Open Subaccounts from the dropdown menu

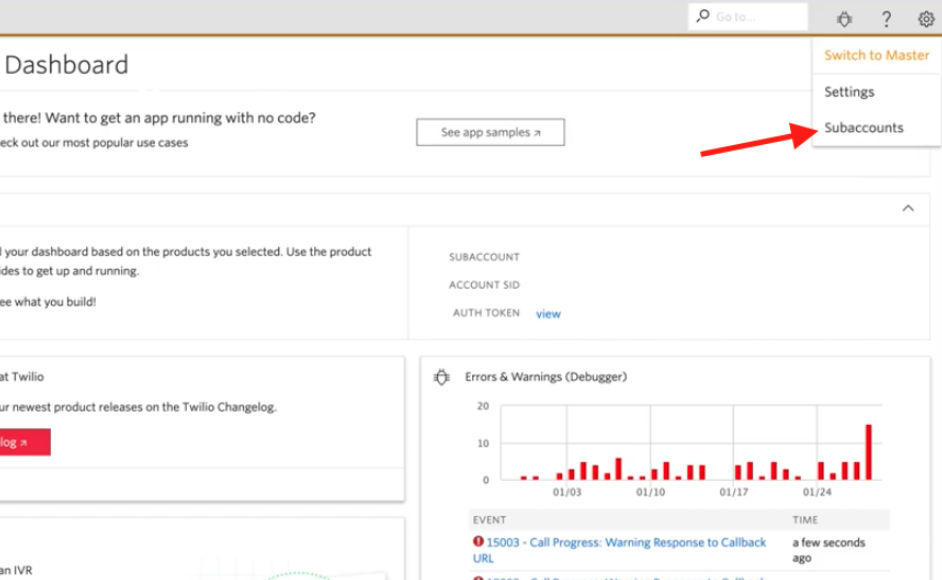tap(863, 127)
